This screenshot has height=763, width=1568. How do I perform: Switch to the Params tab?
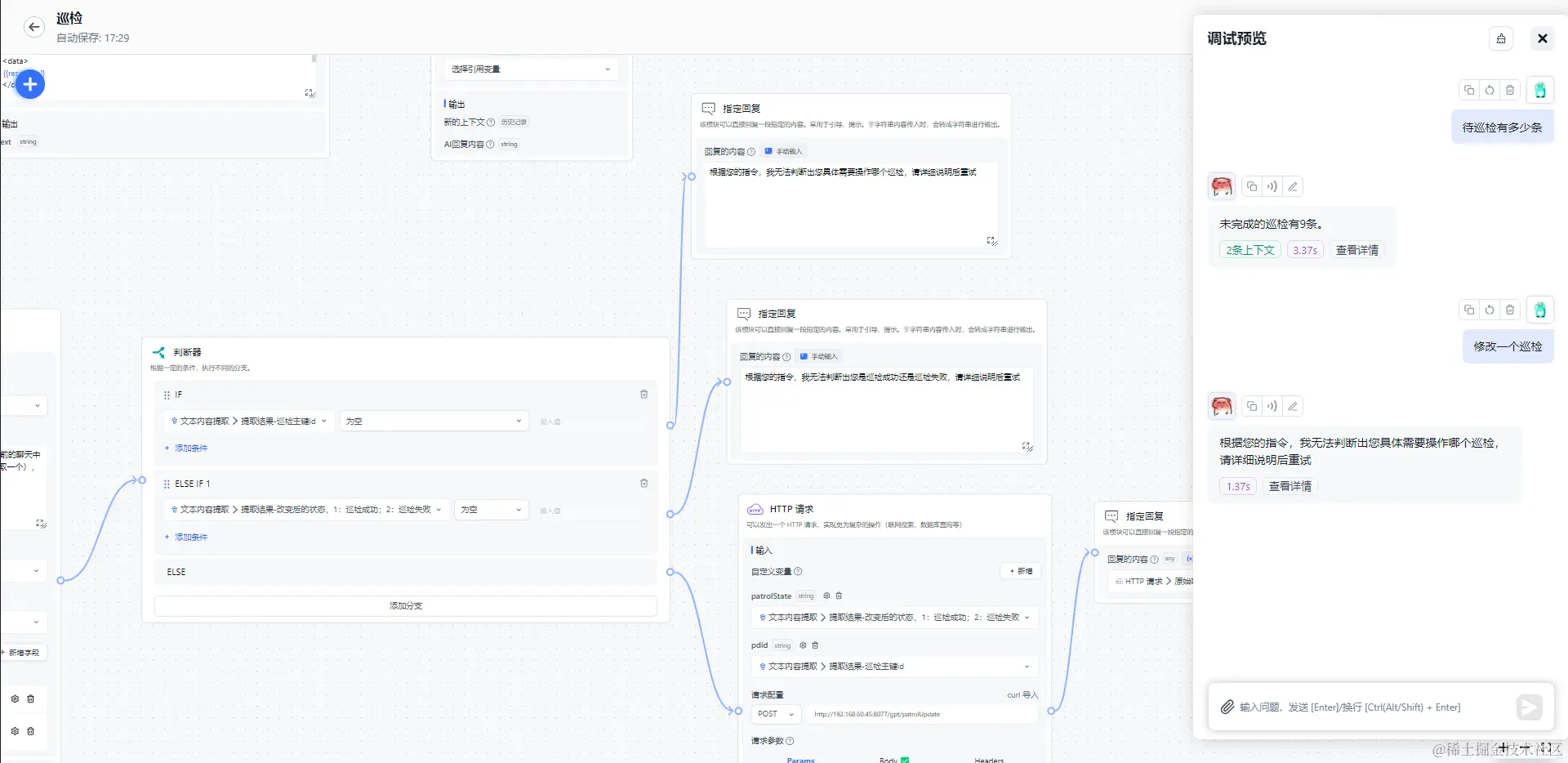coord(800,760)
